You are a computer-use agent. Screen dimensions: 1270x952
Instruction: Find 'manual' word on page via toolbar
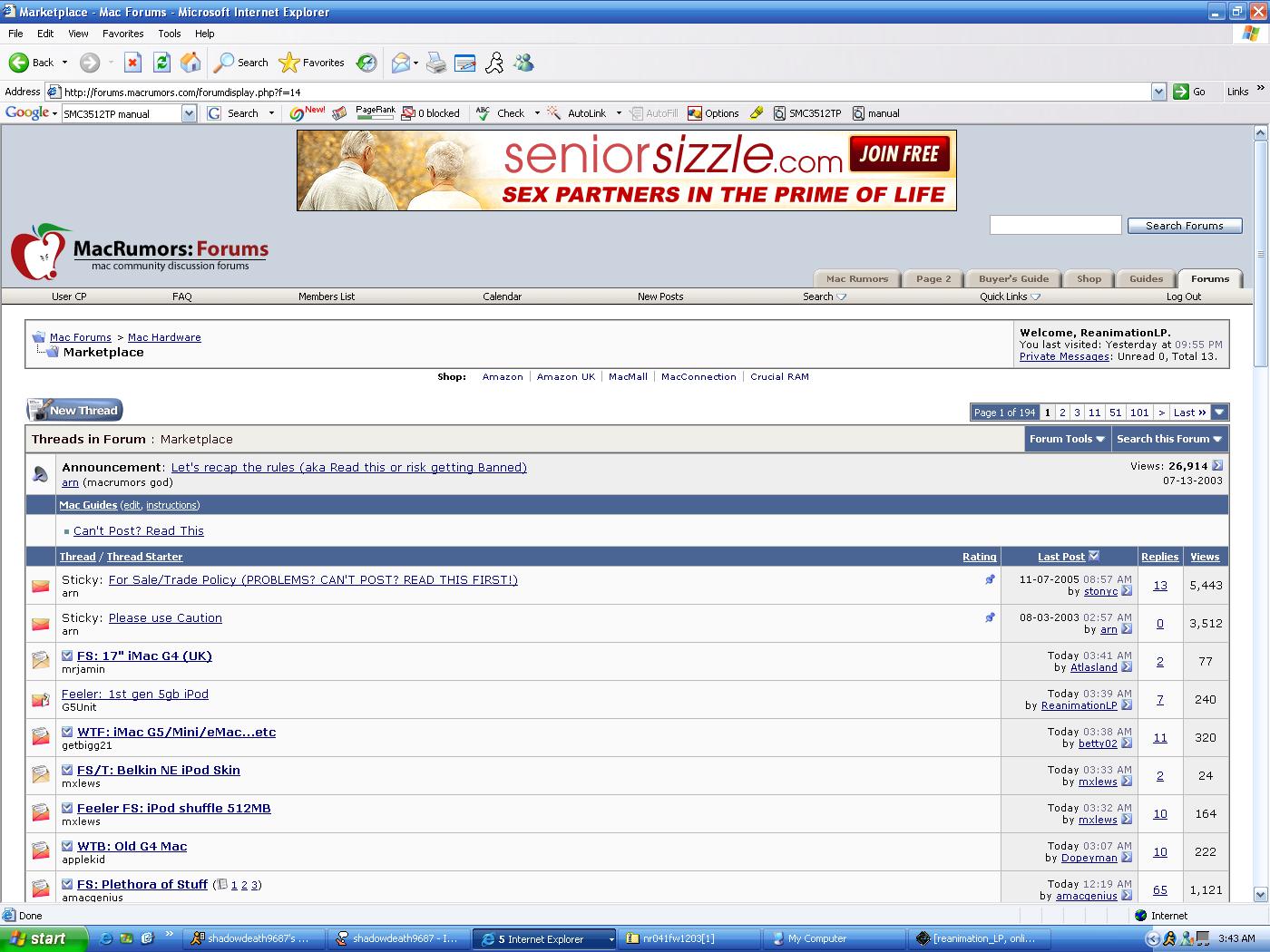pos(876,113)
